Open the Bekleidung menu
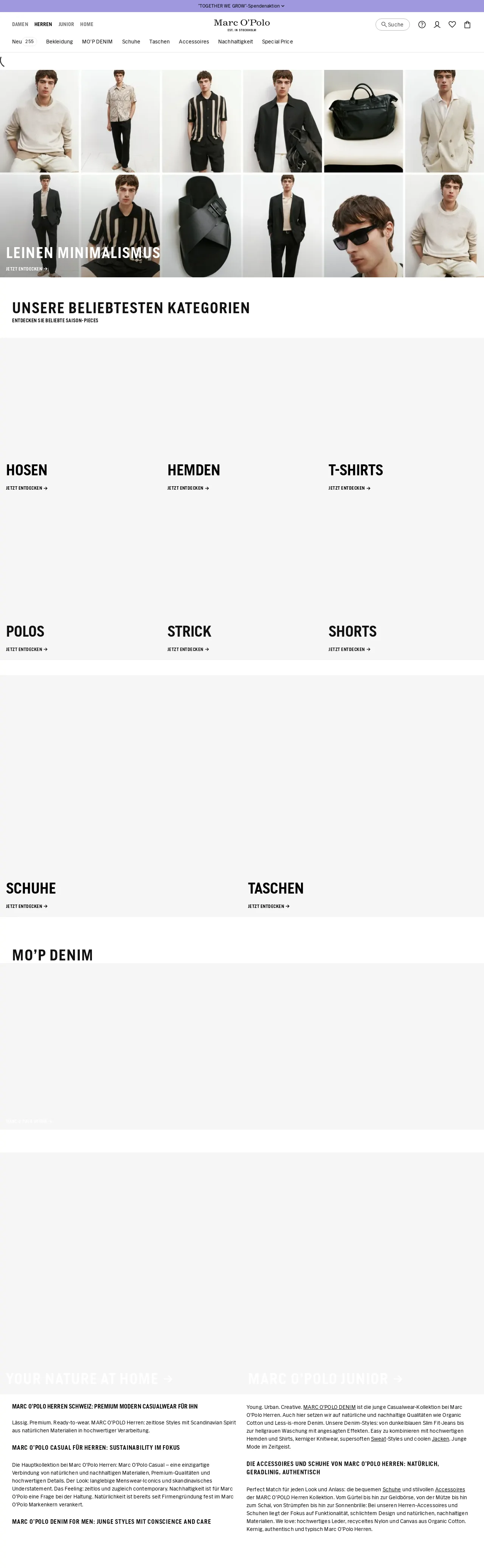 click(x=60, y=42)
